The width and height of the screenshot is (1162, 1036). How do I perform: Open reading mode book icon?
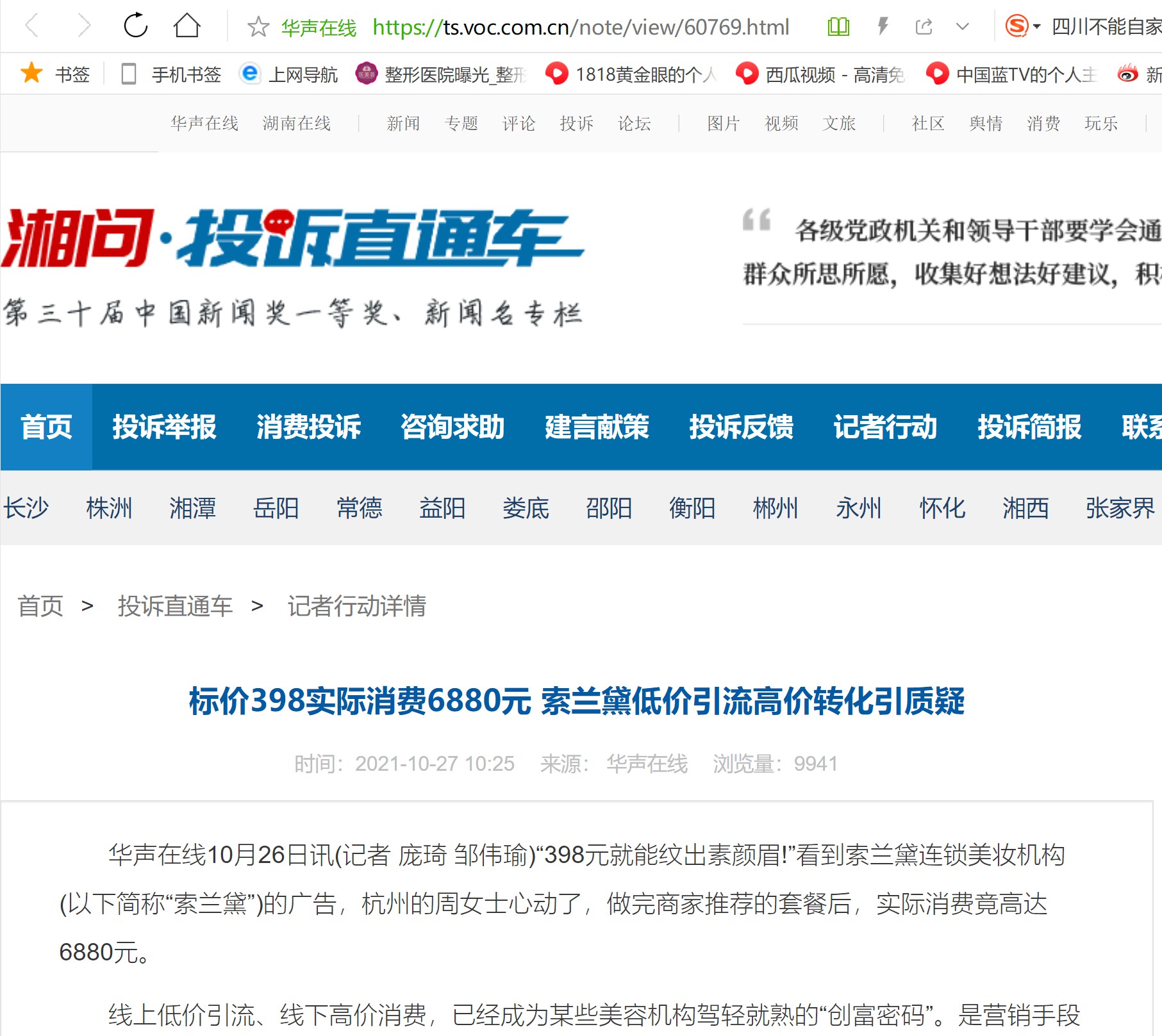pos(838,27)
